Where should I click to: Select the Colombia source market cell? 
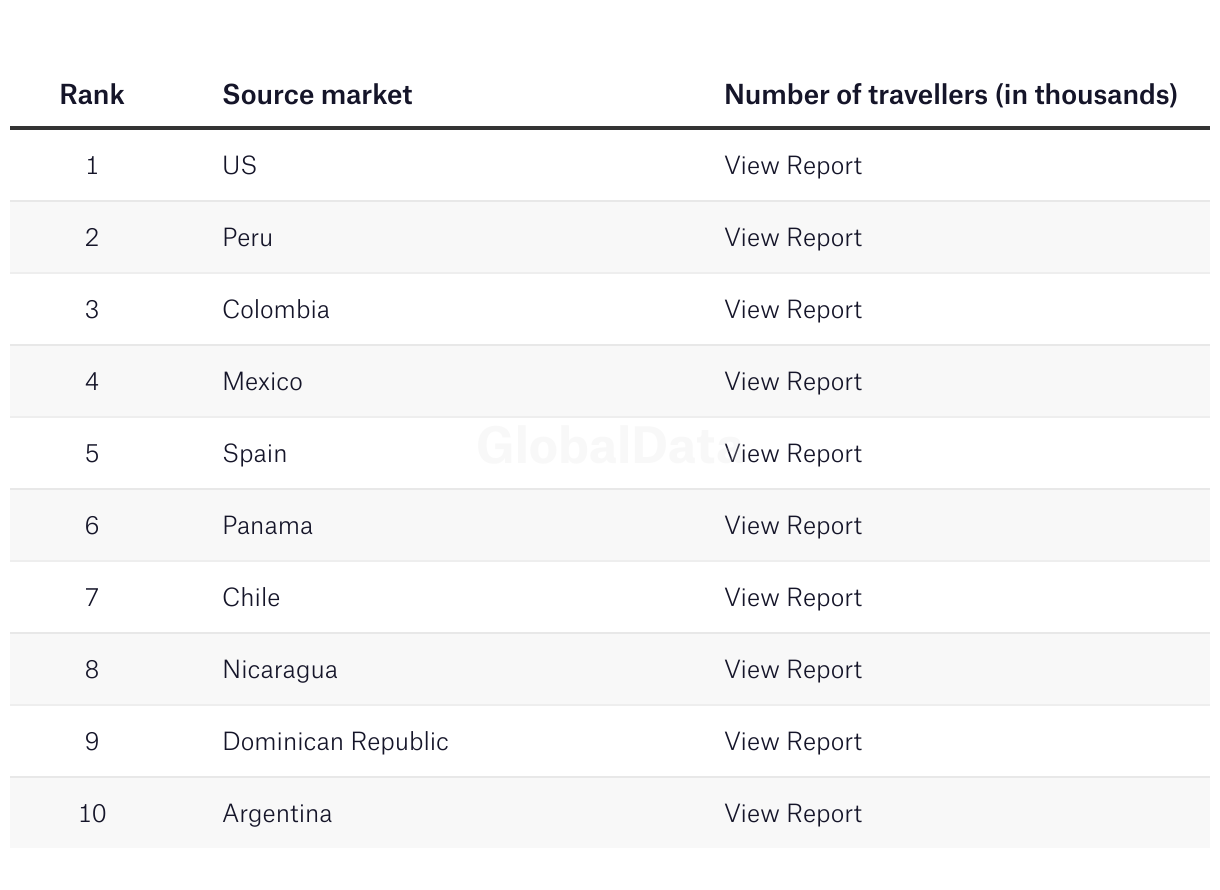276,309
